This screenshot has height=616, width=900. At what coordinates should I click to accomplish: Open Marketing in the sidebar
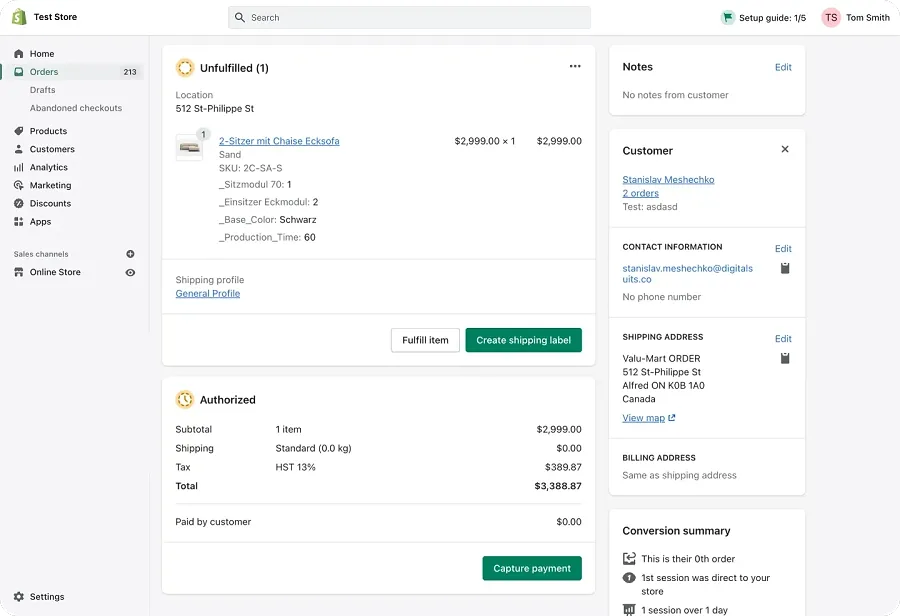(51, 185)
